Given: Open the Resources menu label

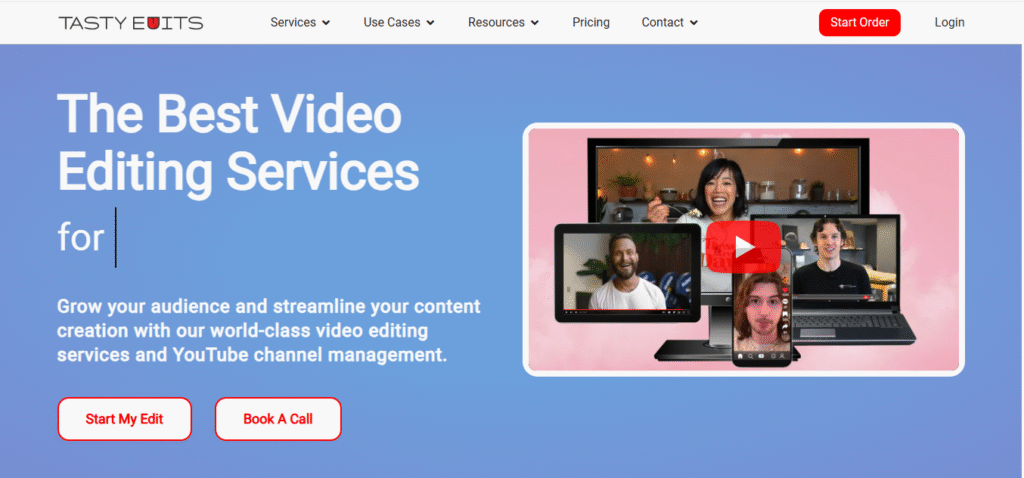Looking at the screenshot, I should [496, 22].
